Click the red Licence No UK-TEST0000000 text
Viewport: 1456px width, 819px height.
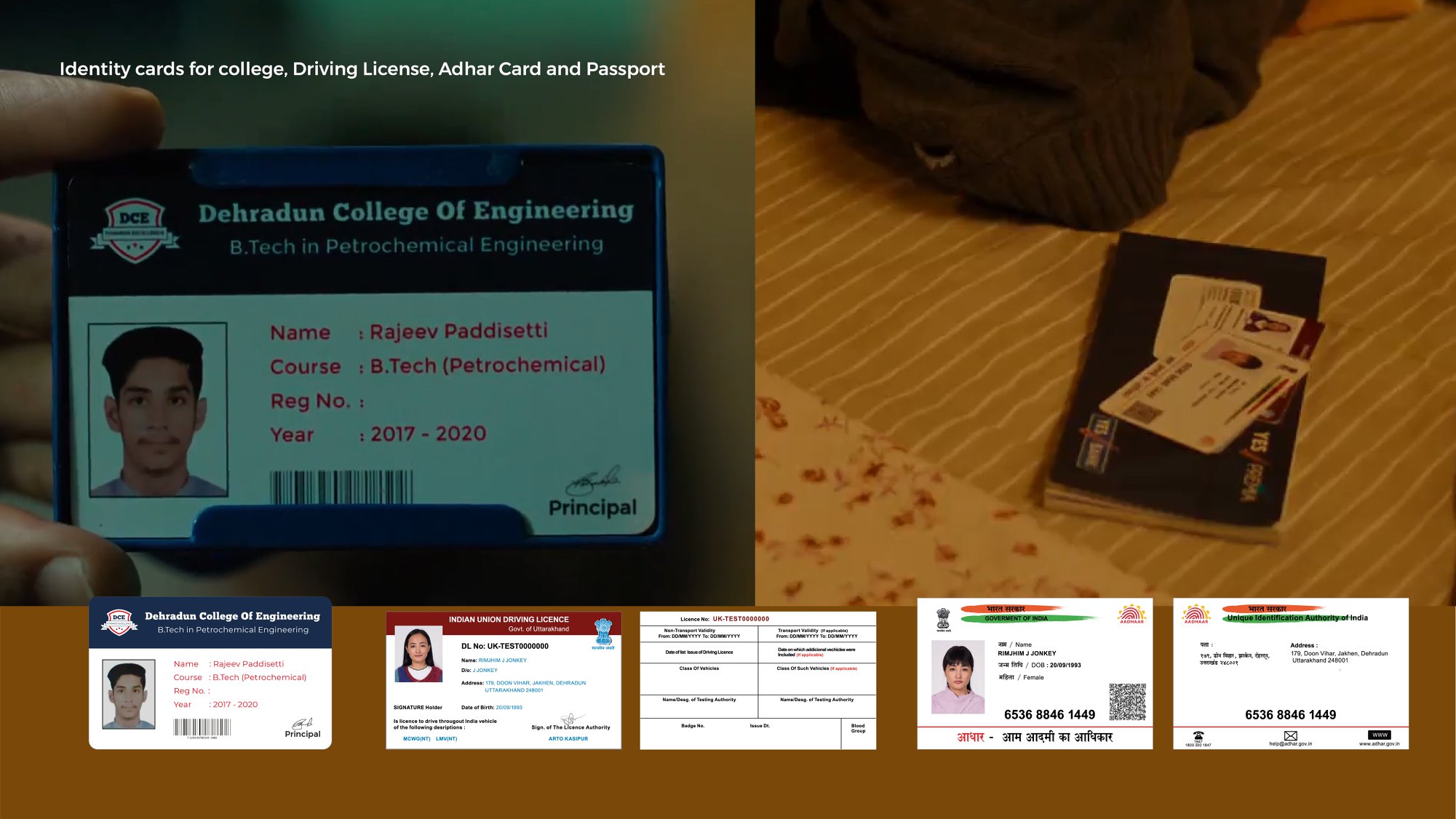click(x=740, y=619)
